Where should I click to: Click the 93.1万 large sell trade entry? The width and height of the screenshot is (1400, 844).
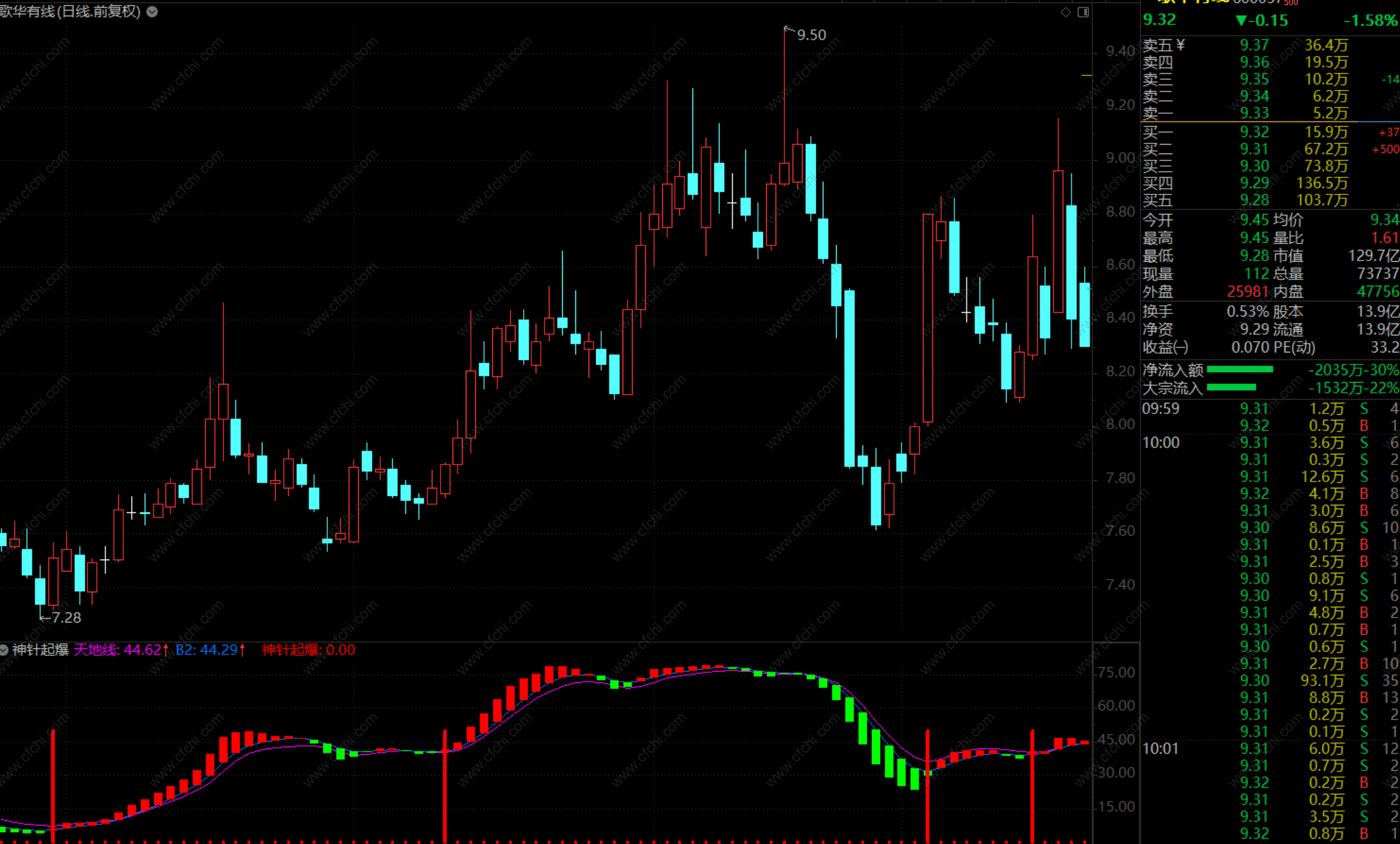[x=1322, y=680]
